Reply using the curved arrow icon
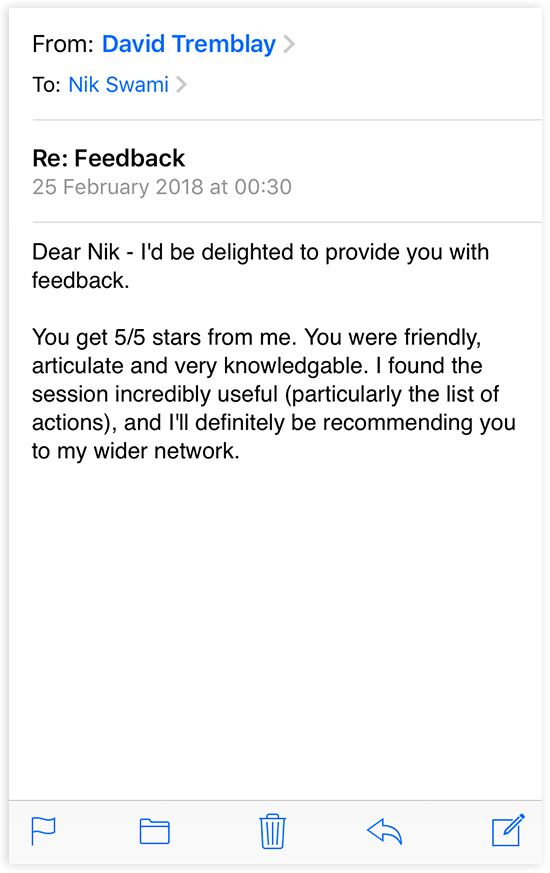550x873 pixels. (385, 832)
